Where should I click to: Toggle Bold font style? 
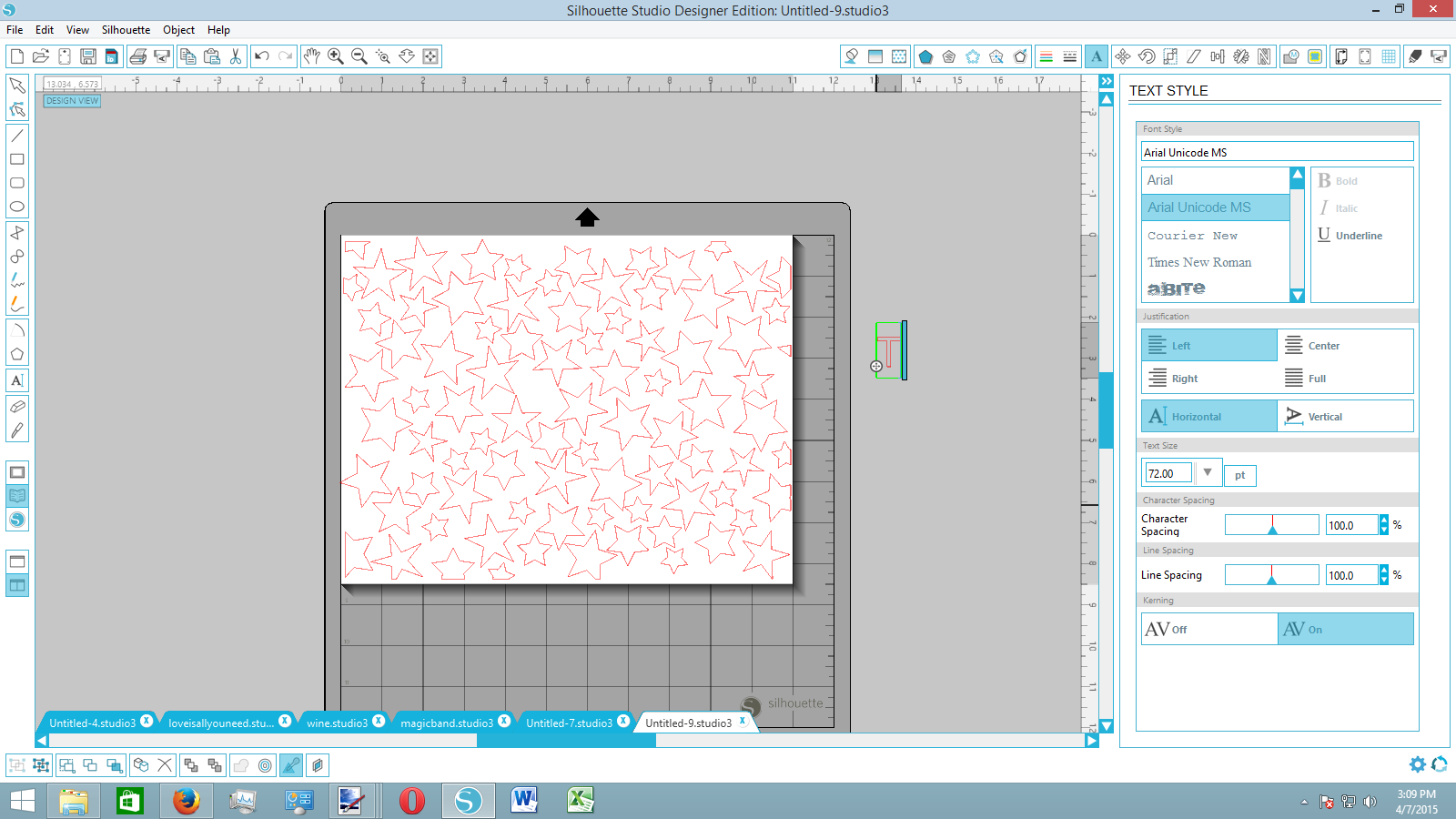1338,181
